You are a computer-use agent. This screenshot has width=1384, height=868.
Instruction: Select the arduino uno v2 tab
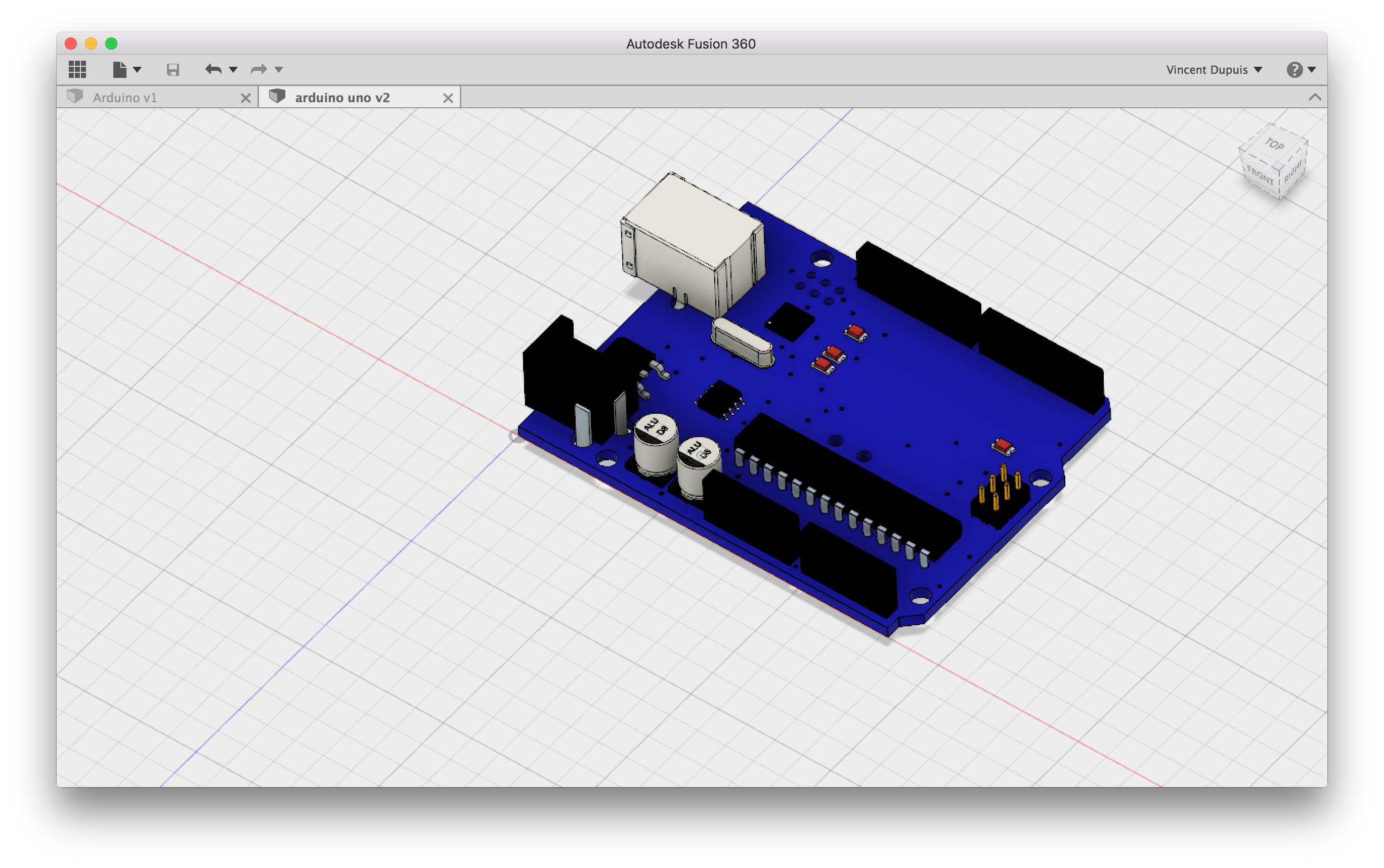click(x=360, y=97)
